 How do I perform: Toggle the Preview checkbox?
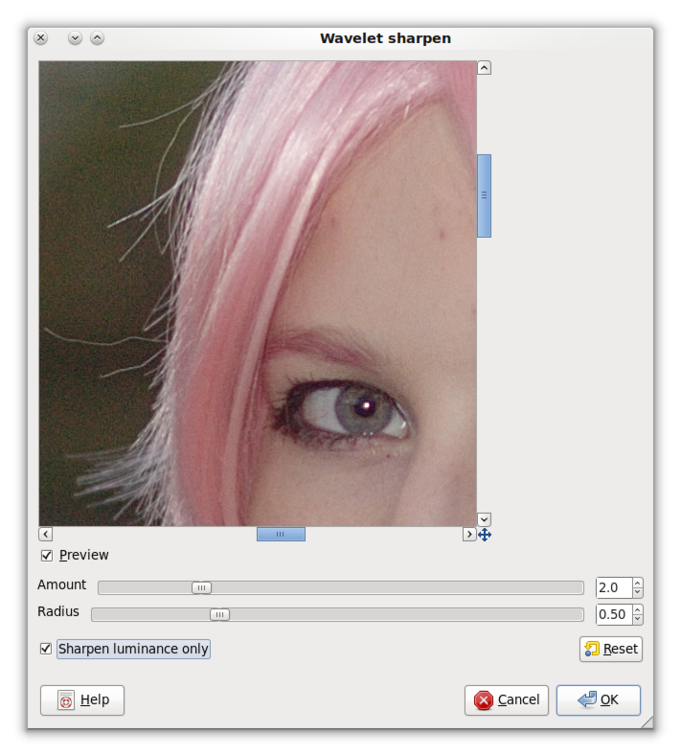point(46,555)
